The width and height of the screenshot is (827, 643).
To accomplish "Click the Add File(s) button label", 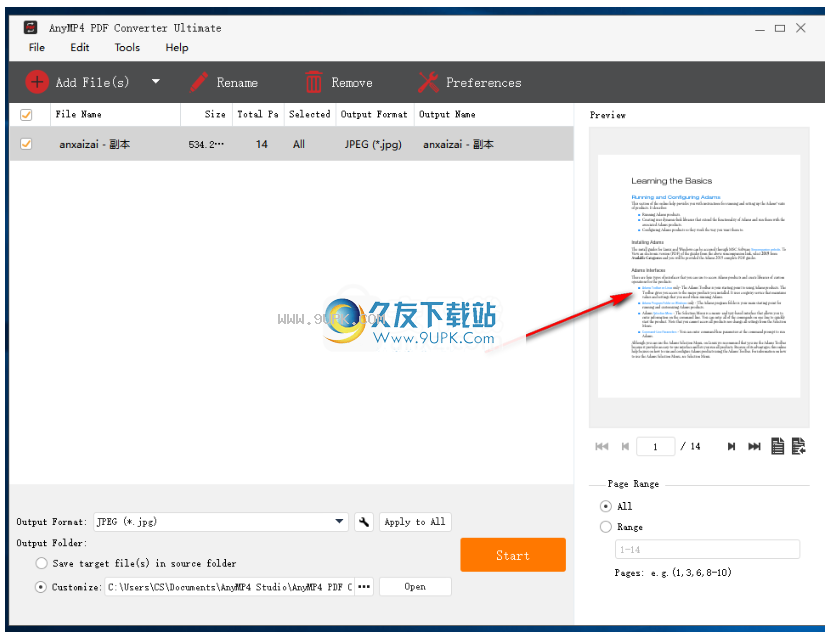I will pos(92,82).
